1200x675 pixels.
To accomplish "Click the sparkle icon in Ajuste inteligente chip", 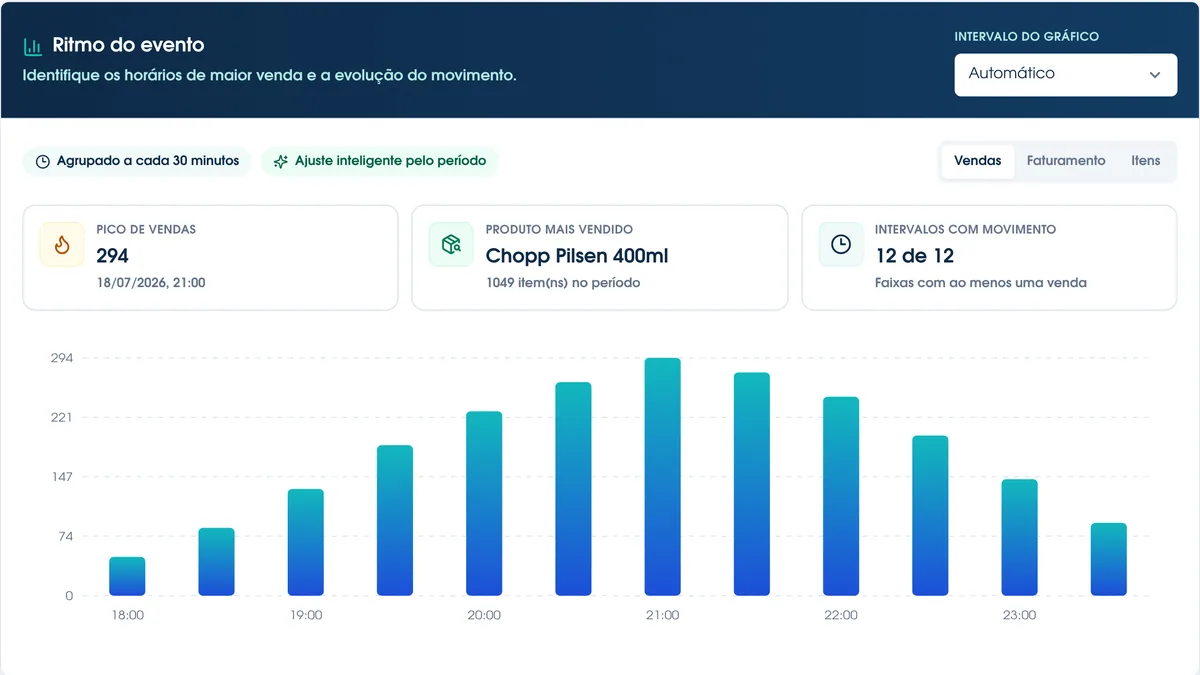I will click(x=281, y=161).
